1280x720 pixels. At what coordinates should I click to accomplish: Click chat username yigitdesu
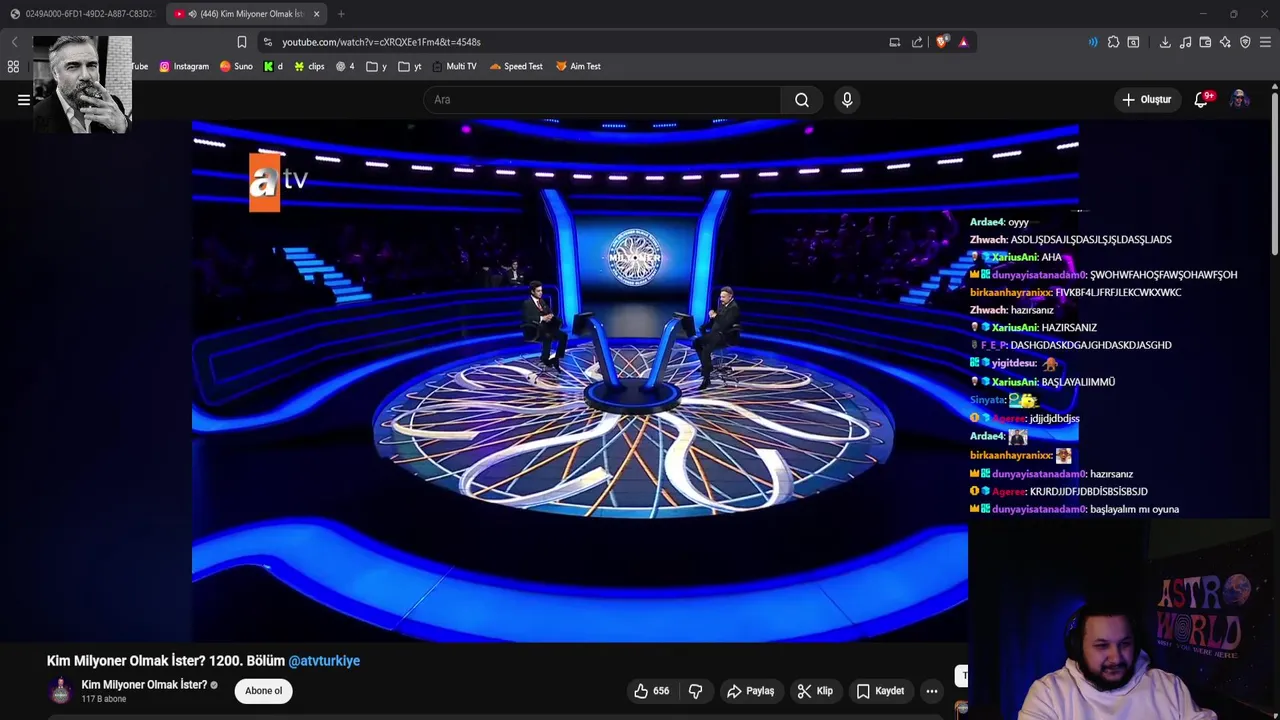[x=1014, y=364]
